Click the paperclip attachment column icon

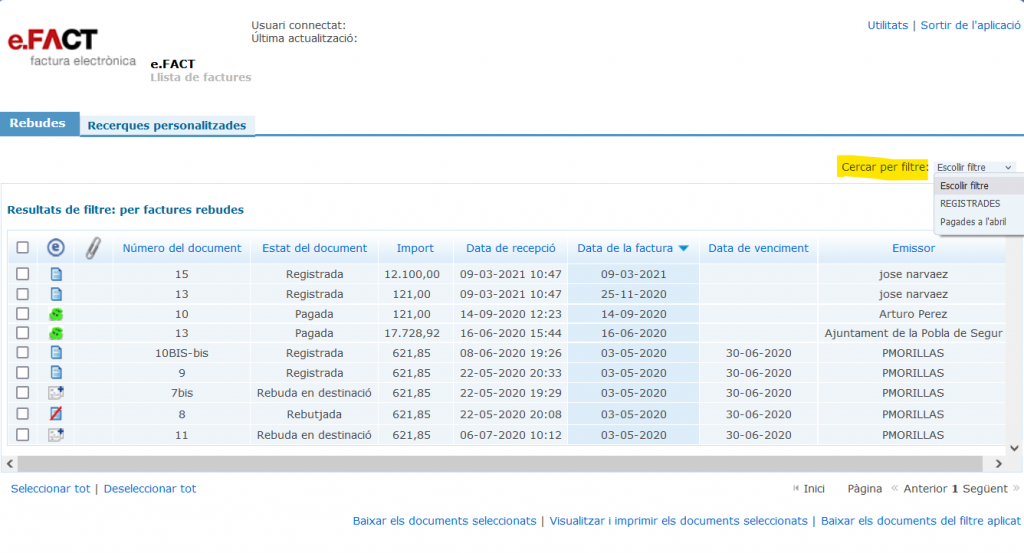click(x=92, y=248)
